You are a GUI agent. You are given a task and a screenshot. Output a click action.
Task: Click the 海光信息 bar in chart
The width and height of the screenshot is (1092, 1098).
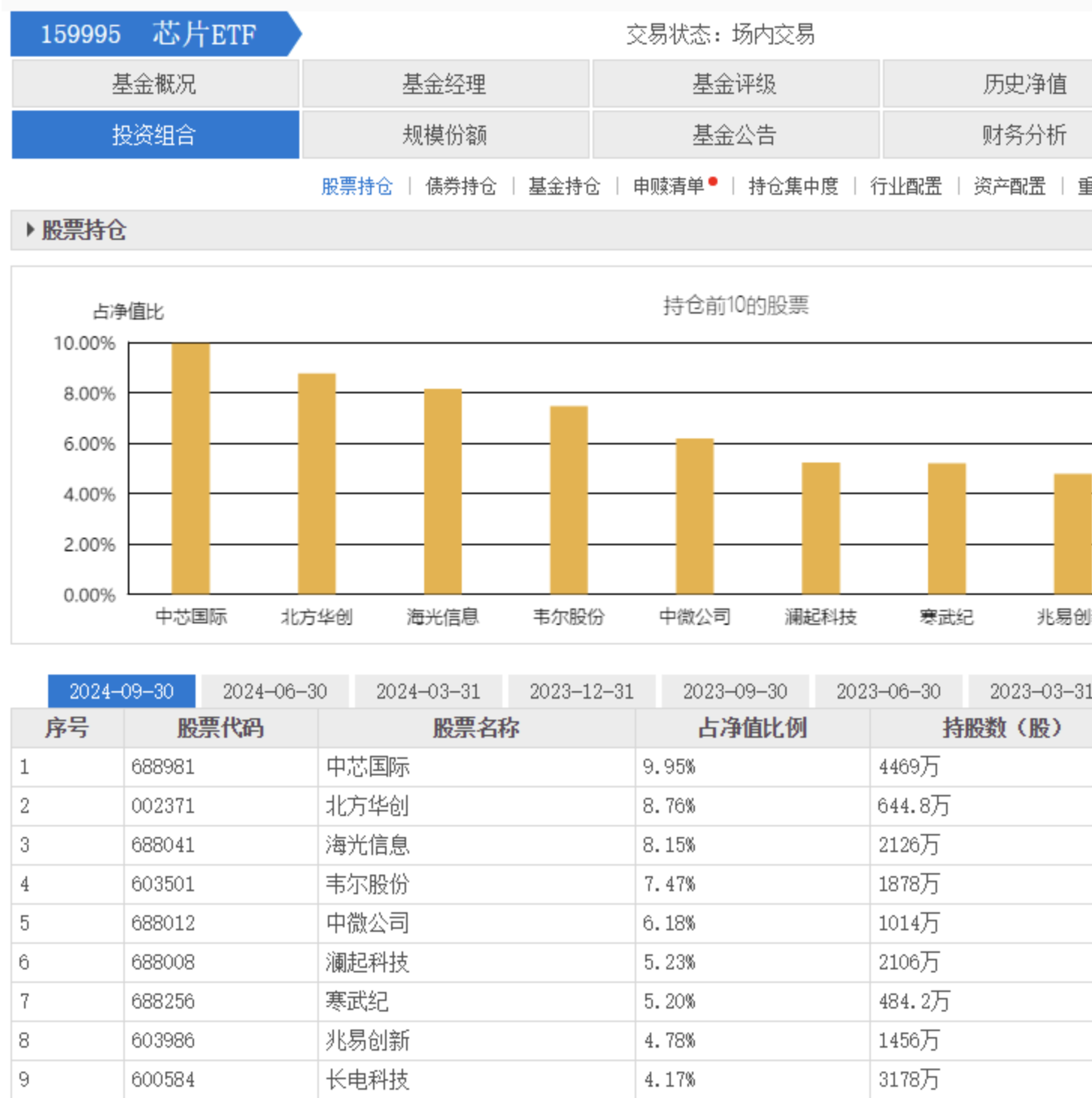[443, 491]
